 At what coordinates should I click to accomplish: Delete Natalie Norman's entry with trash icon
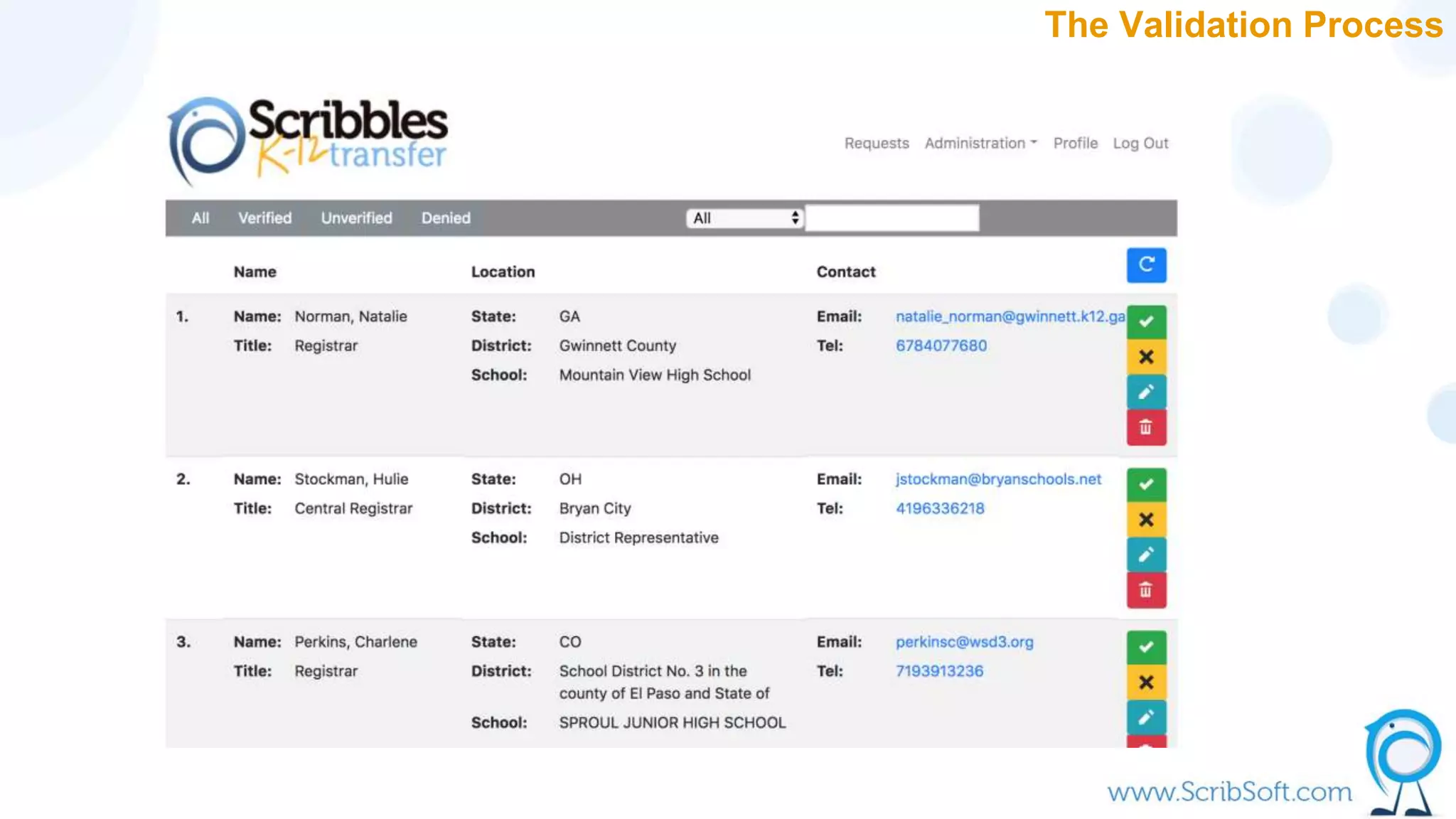[x=1146, y=427]
